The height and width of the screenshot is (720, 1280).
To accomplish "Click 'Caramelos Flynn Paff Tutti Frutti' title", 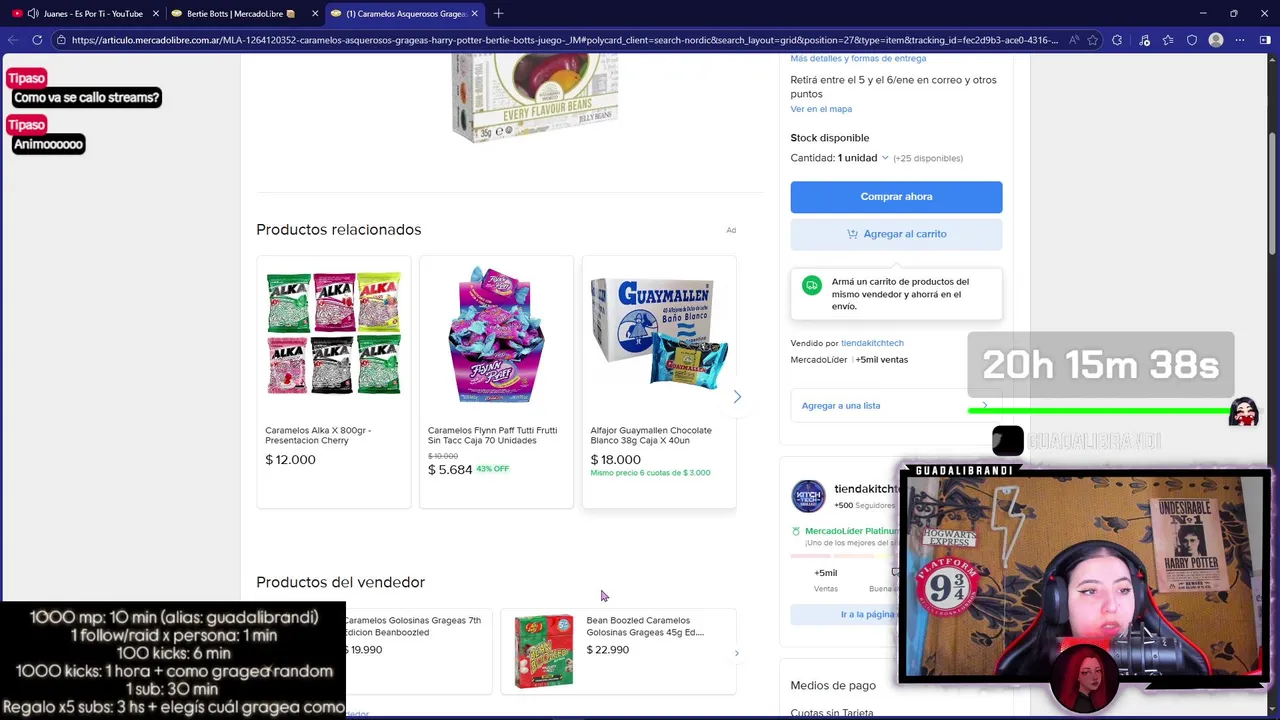I will 492,435.
